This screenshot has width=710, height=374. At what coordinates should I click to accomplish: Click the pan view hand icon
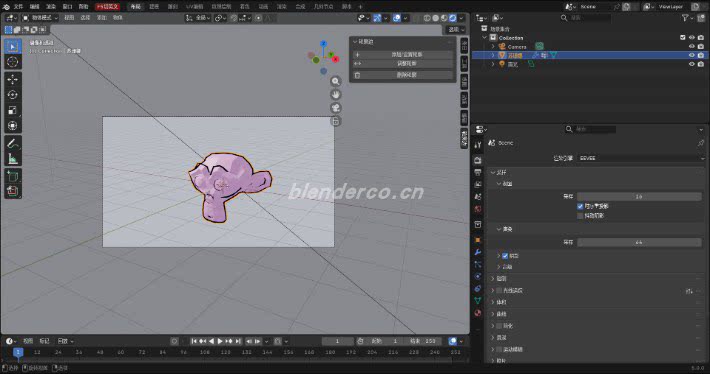pyautogui.click(x=336, y=95)
